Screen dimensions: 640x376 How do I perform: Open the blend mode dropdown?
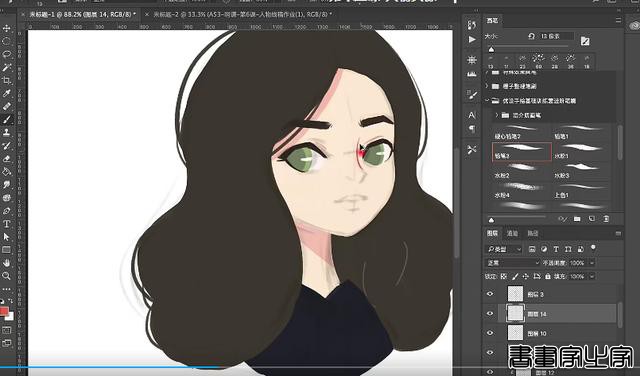pos(512,263)
